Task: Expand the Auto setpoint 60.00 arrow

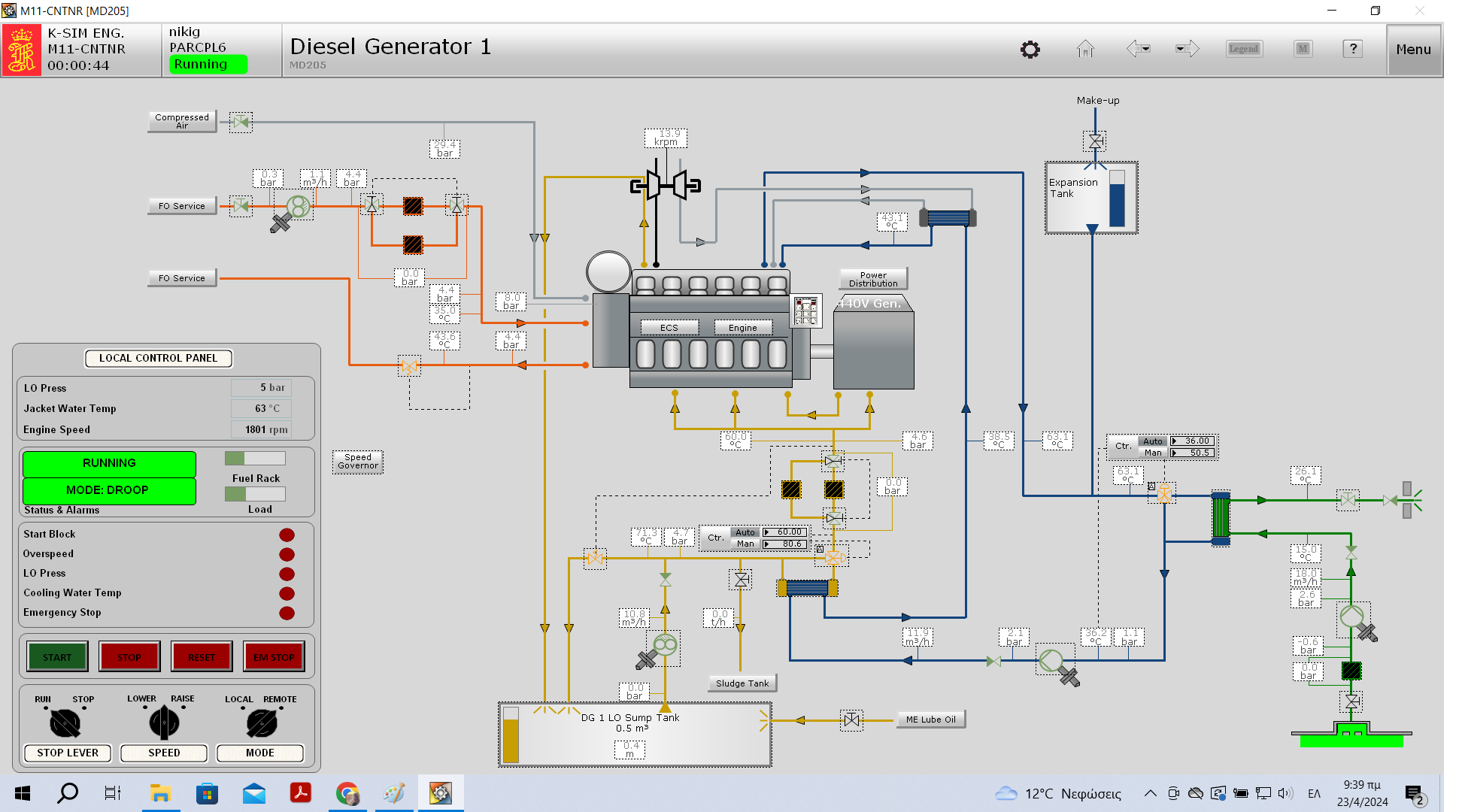Action: click(x=766, y=532)
